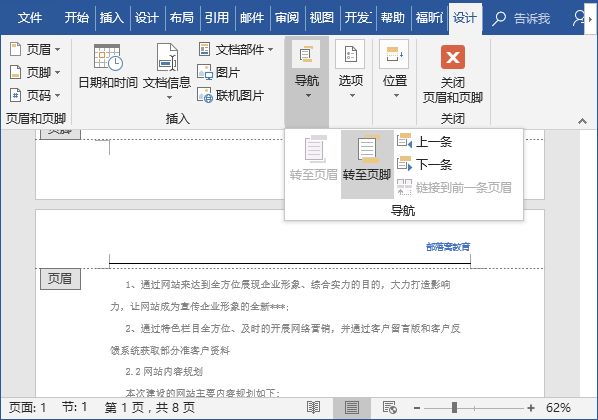This screenshot has height=420, width=598.
Task: Expand the 文档信息 dropdown arrow
Action: [169, 98]
